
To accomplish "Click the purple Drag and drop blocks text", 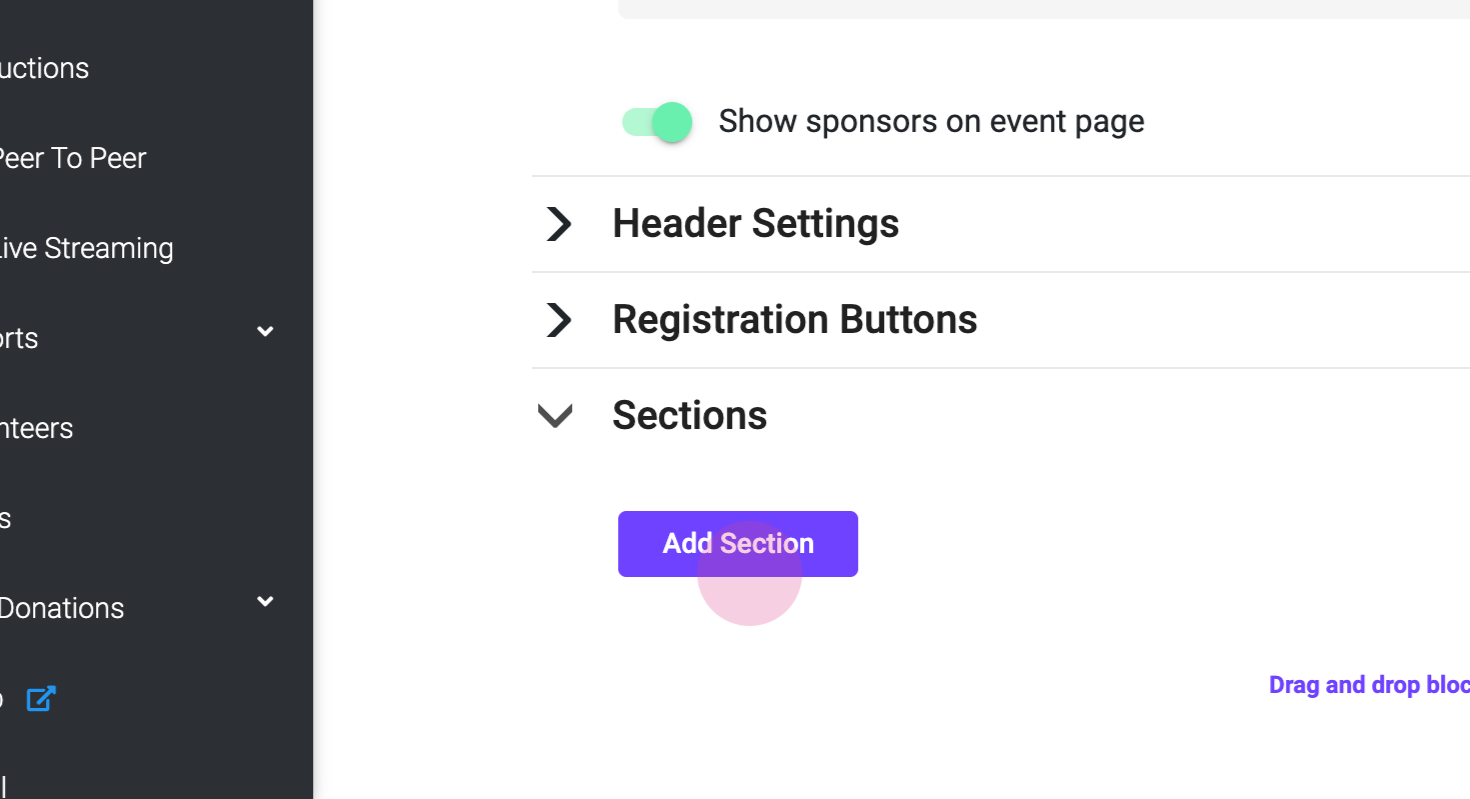I will 1368,685.
